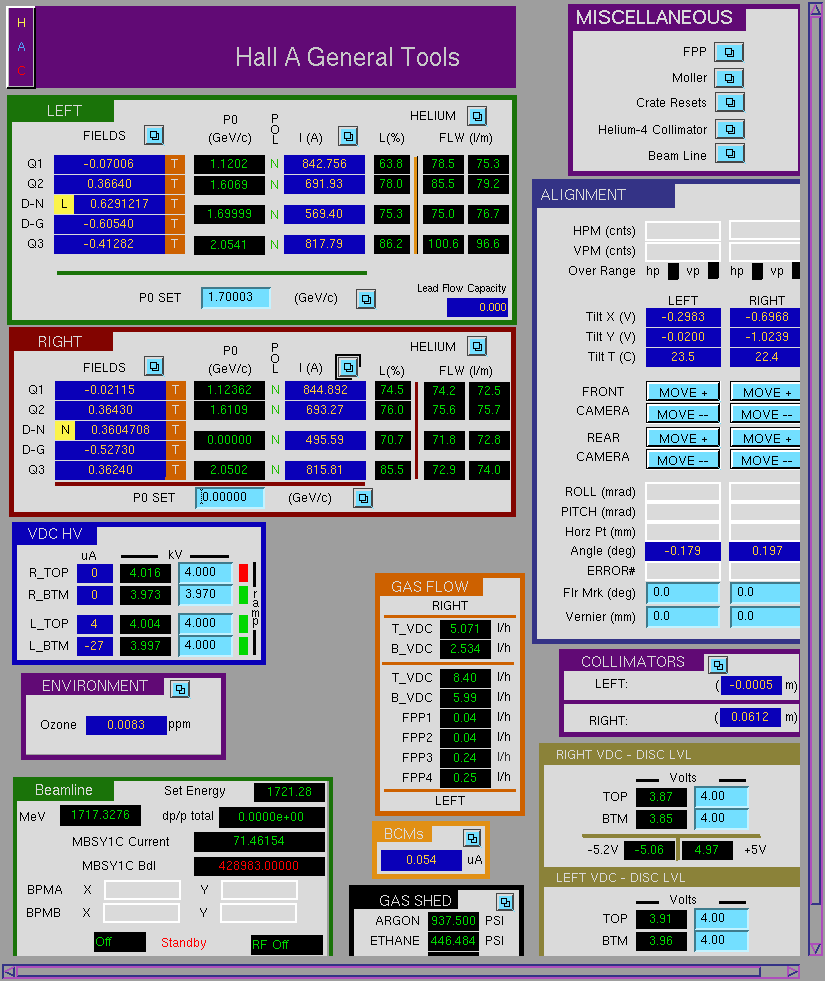Click Lead Flow Capacity value 0.000
Viewport: 825px width, 981px height.
pos(477,308)
